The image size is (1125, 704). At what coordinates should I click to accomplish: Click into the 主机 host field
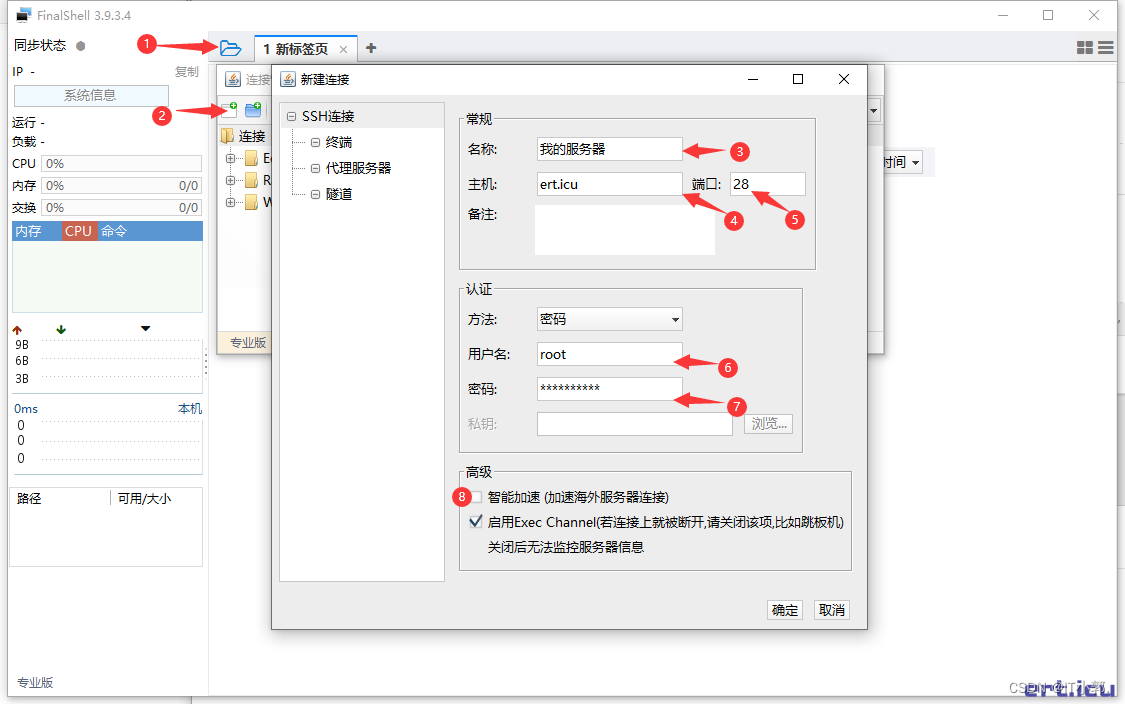click(608, 184)
